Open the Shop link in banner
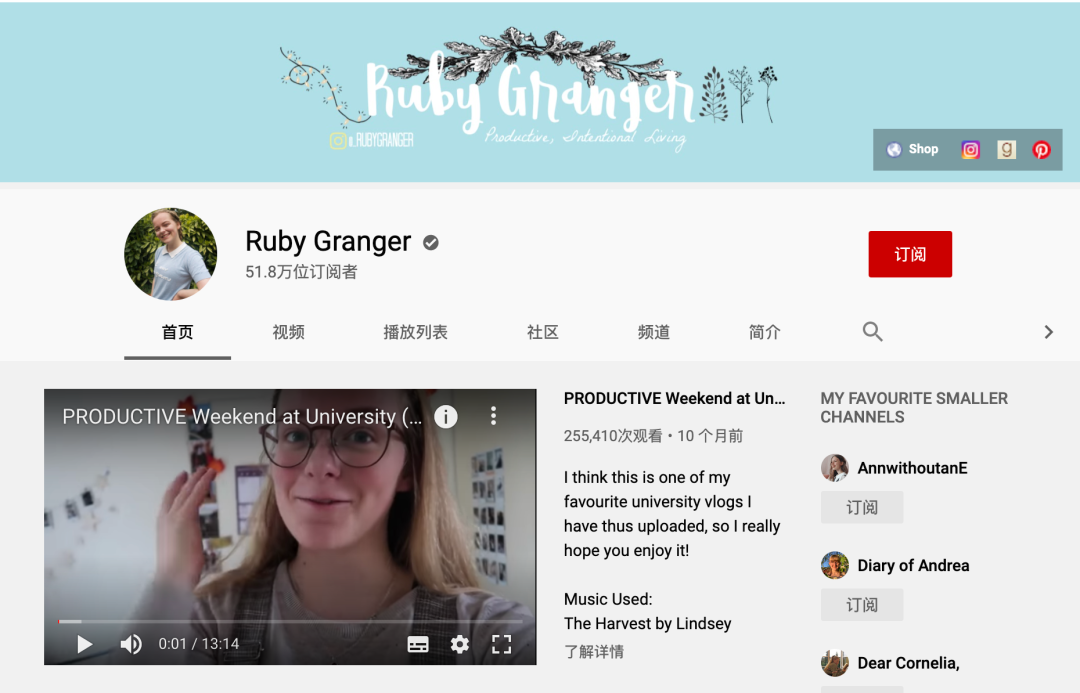This screenshot has height=693, width=1080. (x=913, y=149)
